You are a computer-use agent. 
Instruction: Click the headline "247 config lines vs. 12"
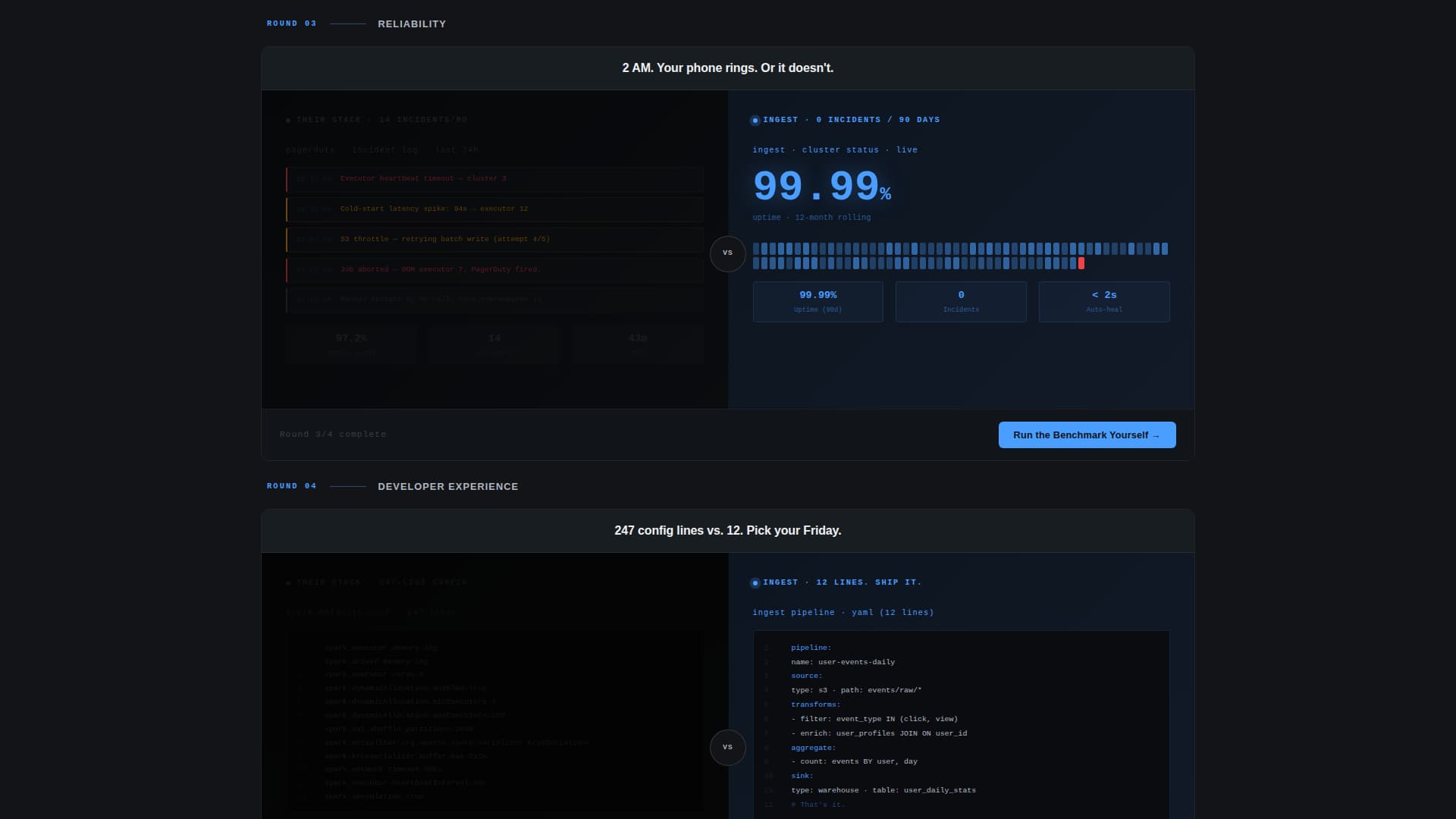[727, 531]
